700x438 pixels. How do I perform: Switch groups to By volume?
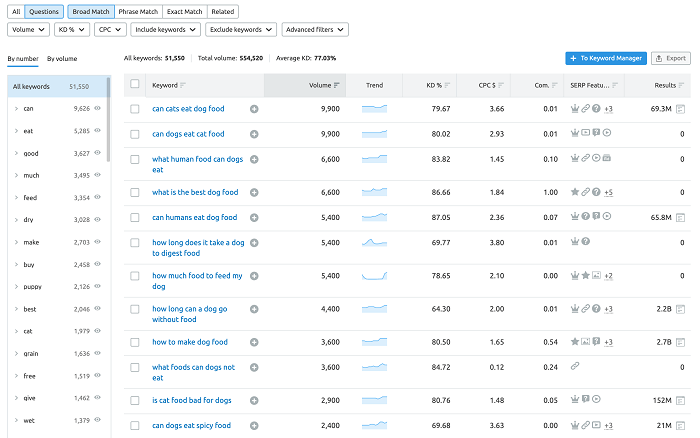(x=62, y=59)
